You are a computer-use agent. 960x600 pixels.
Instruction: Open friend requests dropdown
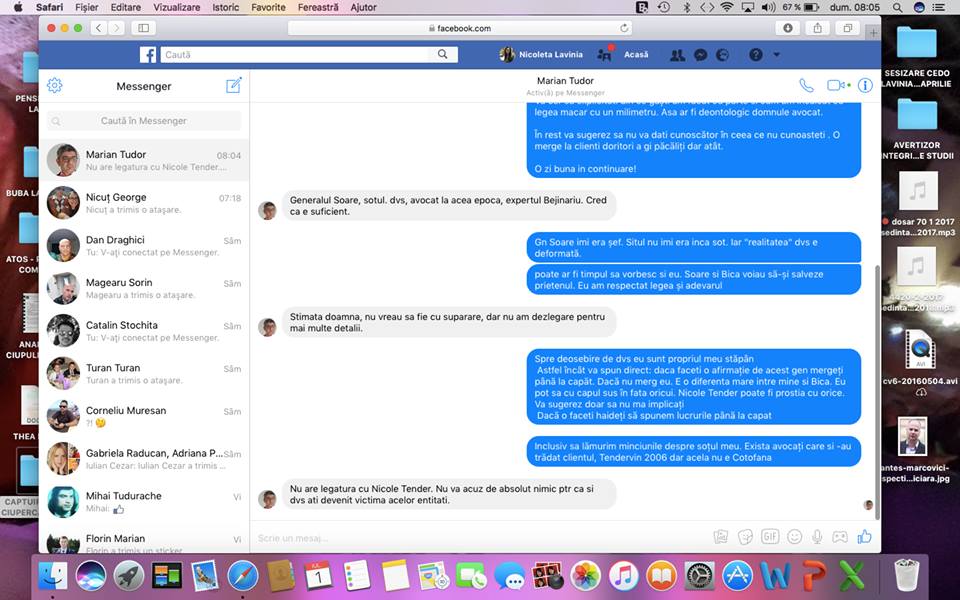[x=678, y=55]
